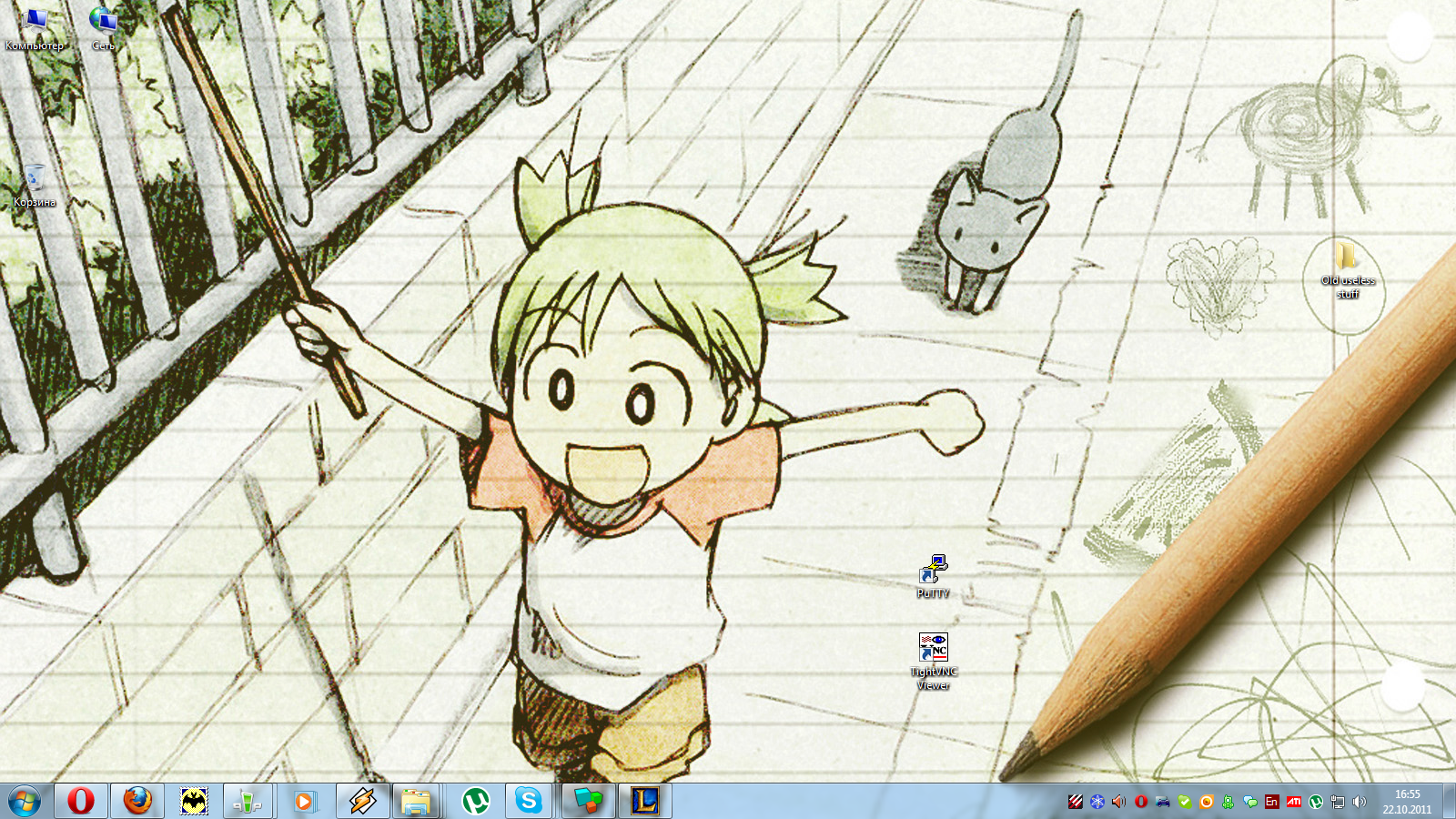Open Firefox from the taskbar
This screenshot has width=1456, height=819.
pos(137,801)
